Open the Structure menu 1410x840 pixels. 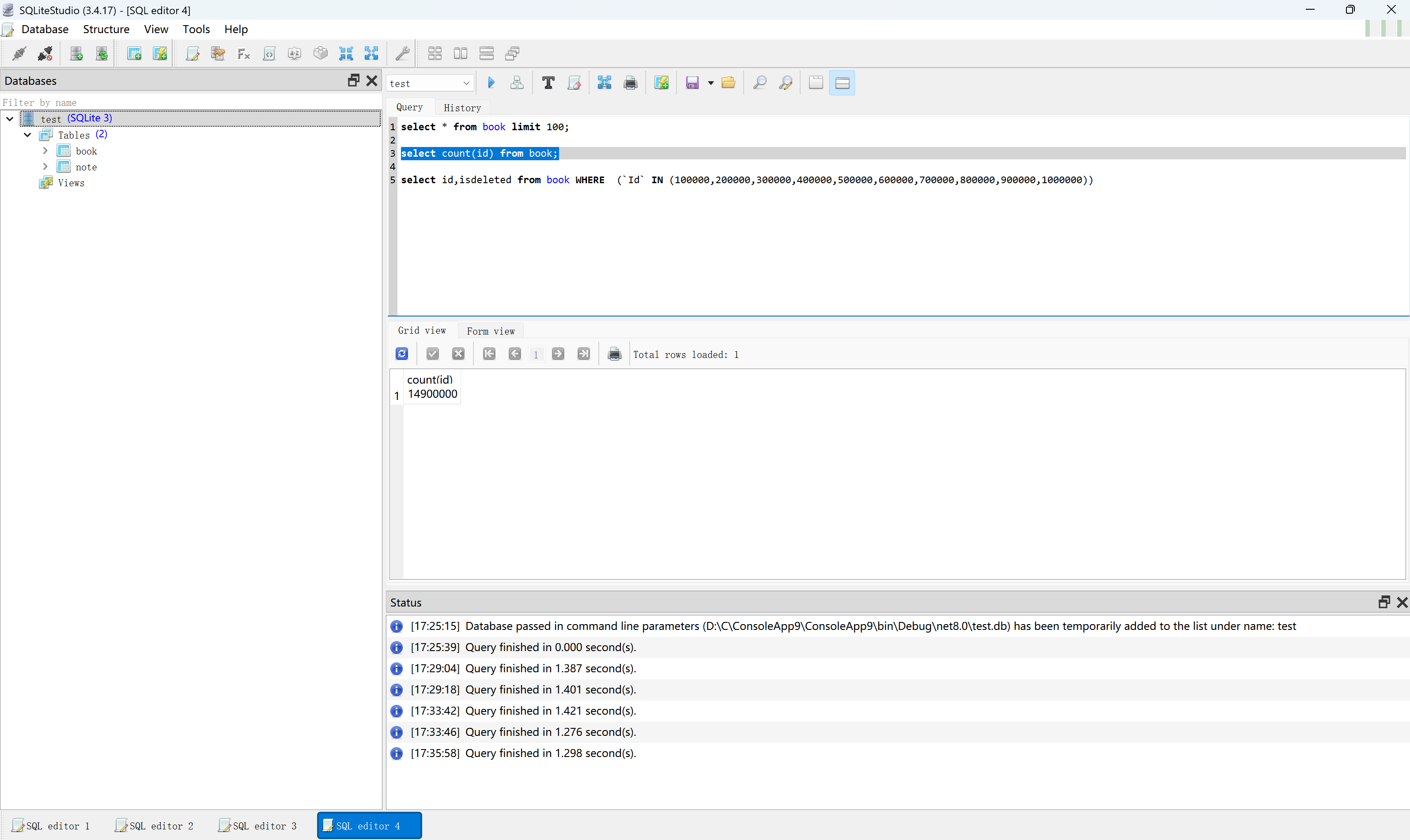point(106,30)
